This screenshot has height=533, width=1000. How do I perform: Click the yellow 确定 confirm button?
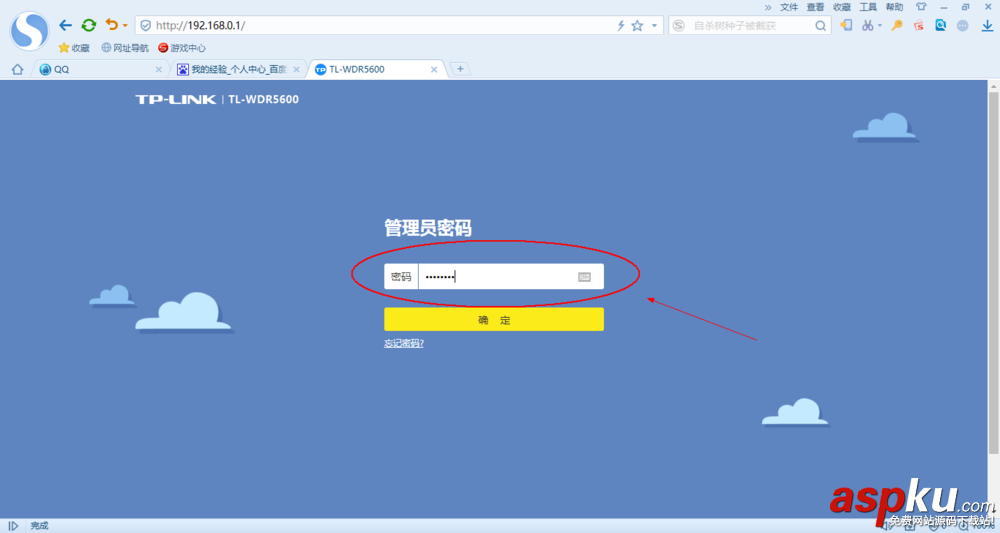click(x=494, y=319)
